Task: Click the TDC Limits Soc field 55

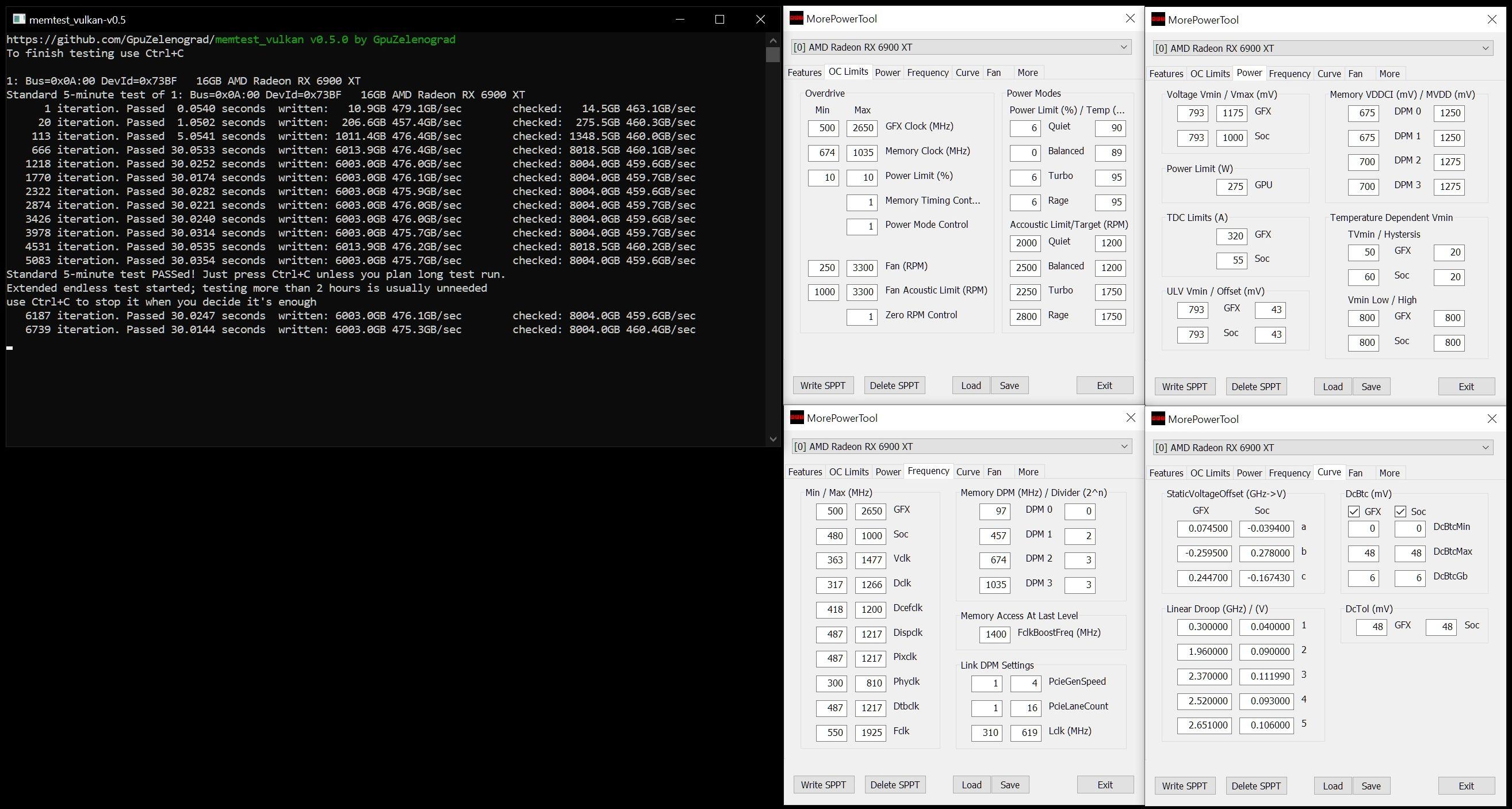Action: (1231, 261)
